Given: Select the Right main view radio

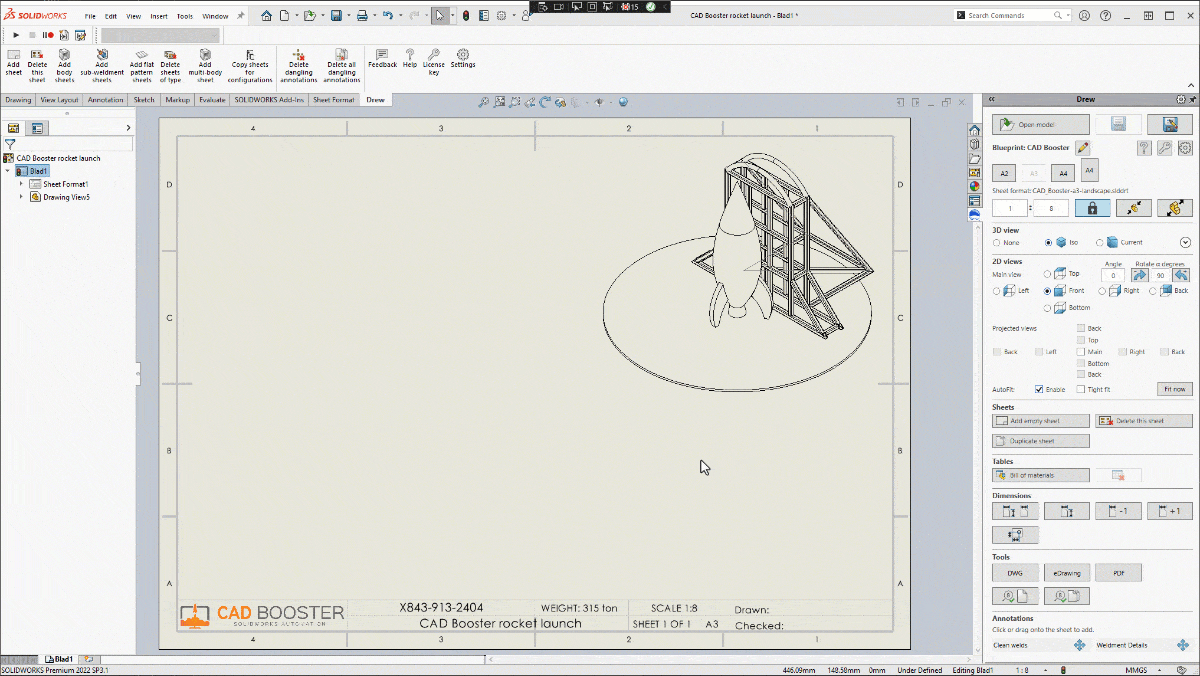Looking at the screenshot, I should click(x=1102, y=291).
